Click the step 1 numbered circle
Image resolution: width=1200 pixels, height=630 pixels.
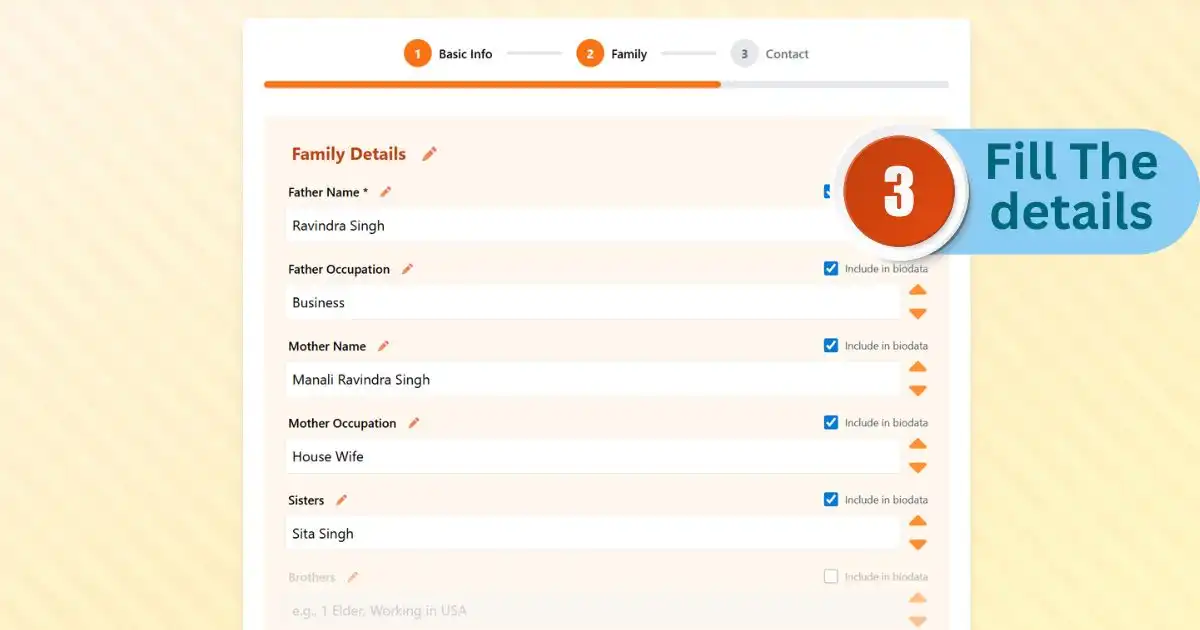pos(418,53)
